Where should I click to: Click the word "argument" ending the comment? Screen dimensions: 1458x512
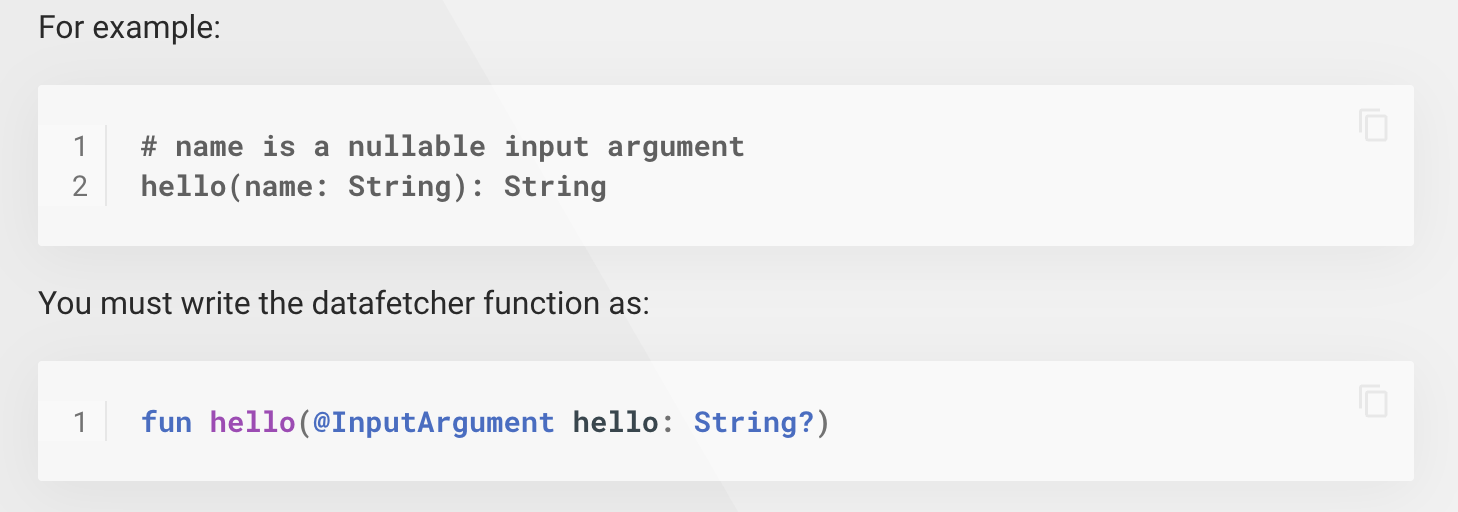pyautogui.click(x=676, y=147)
